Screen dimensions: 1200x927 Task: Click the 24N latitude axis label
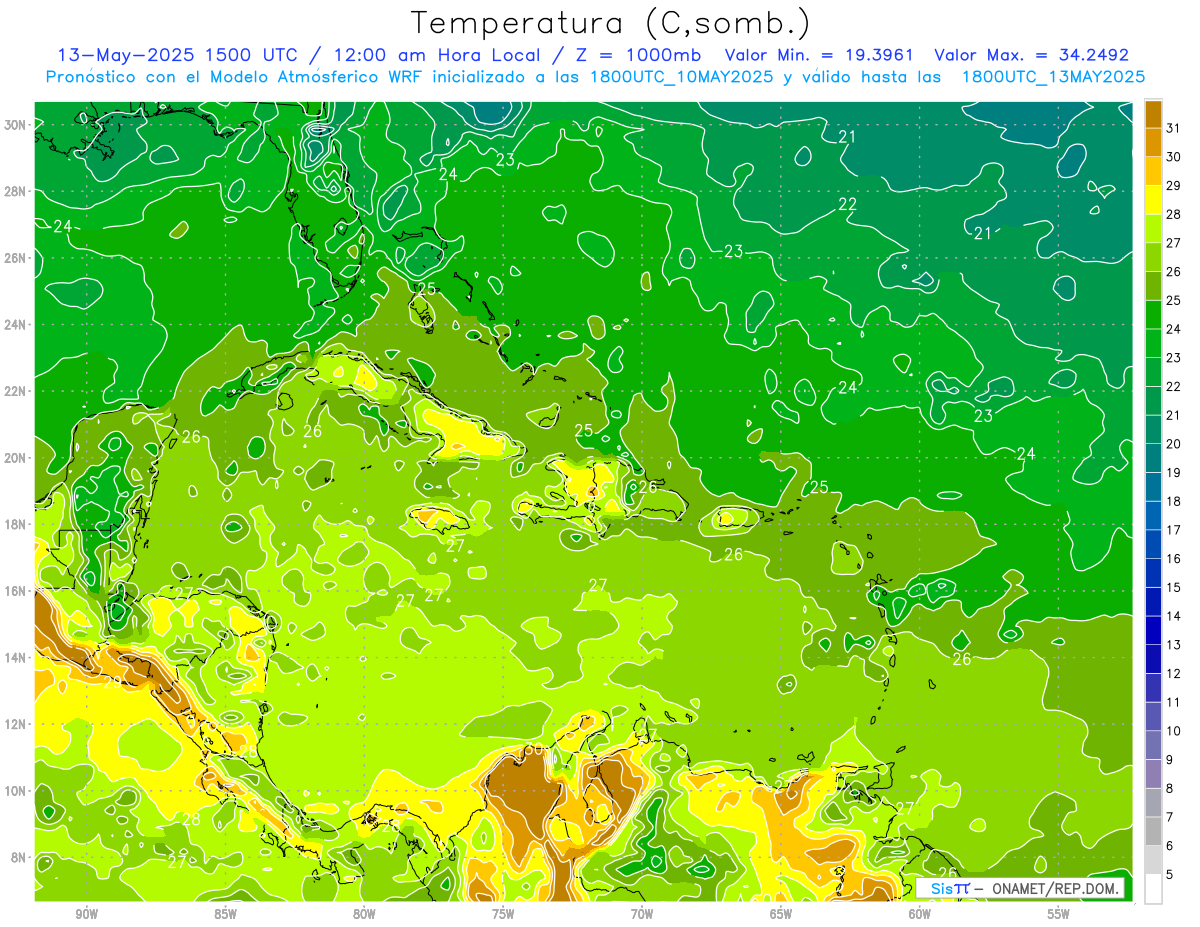coord(16,324)
